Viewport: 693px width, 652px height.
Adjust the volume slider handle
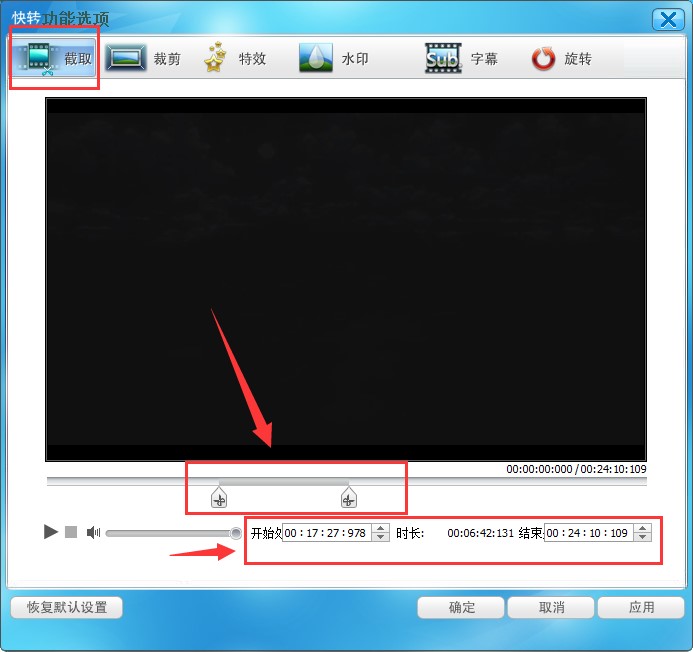236,533
